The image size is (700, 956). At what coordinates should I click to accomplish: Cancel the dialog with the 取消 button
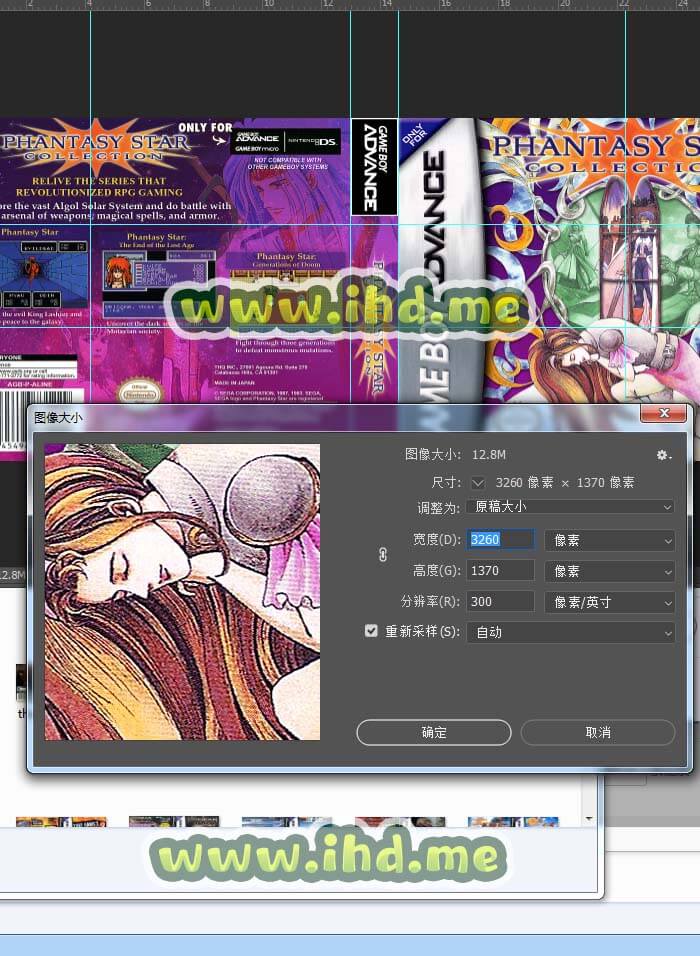(598, 732)
